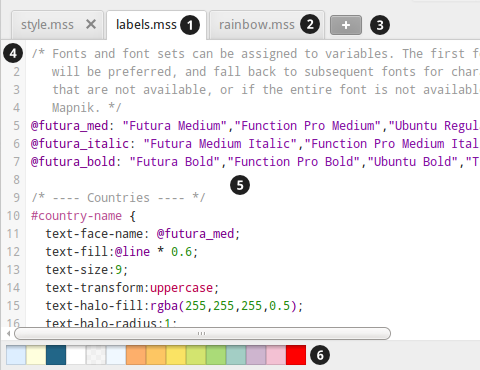480x370 pixels.
Task: Select the pale yellow color swatch
Action: coord(36,355)
